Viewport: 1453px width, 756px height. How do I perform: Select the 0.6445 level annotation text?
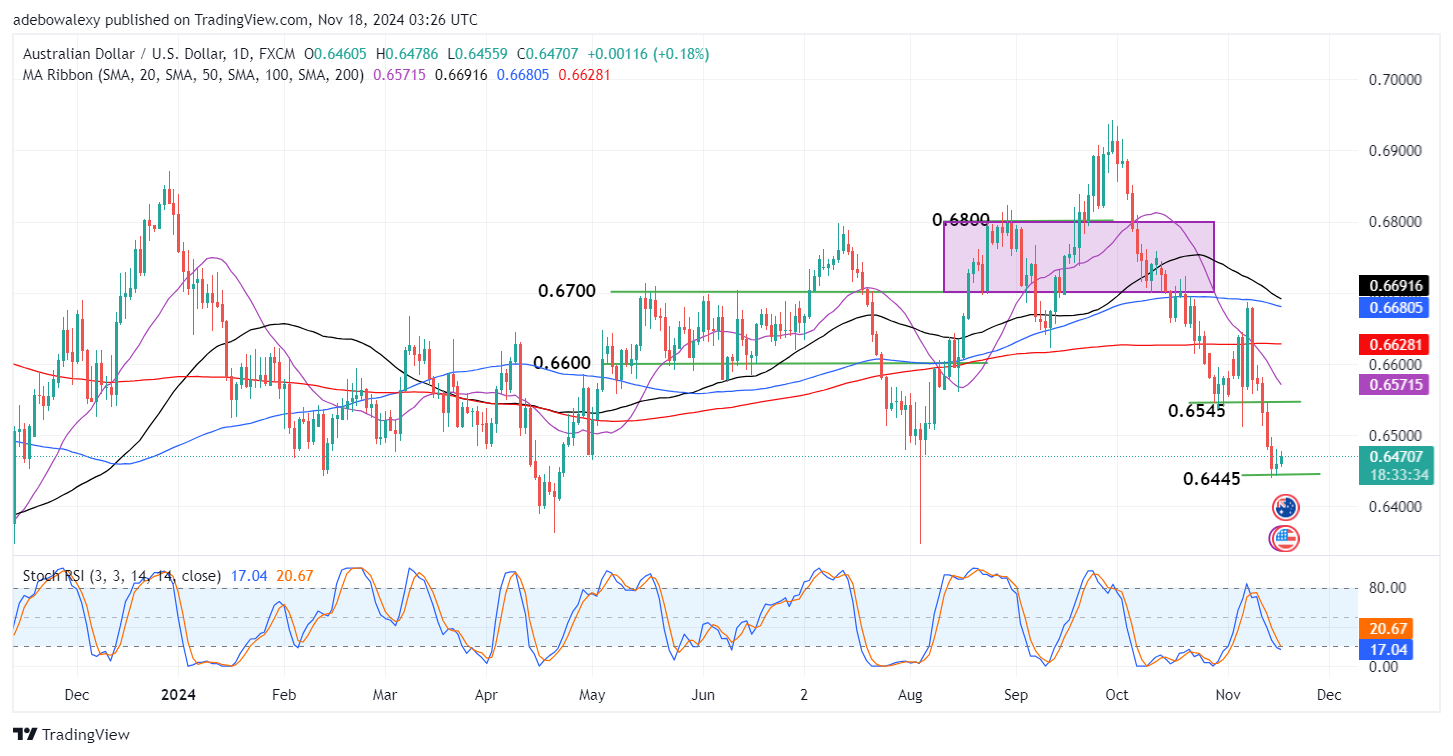pyautogui.click(x=1211, y=479)
